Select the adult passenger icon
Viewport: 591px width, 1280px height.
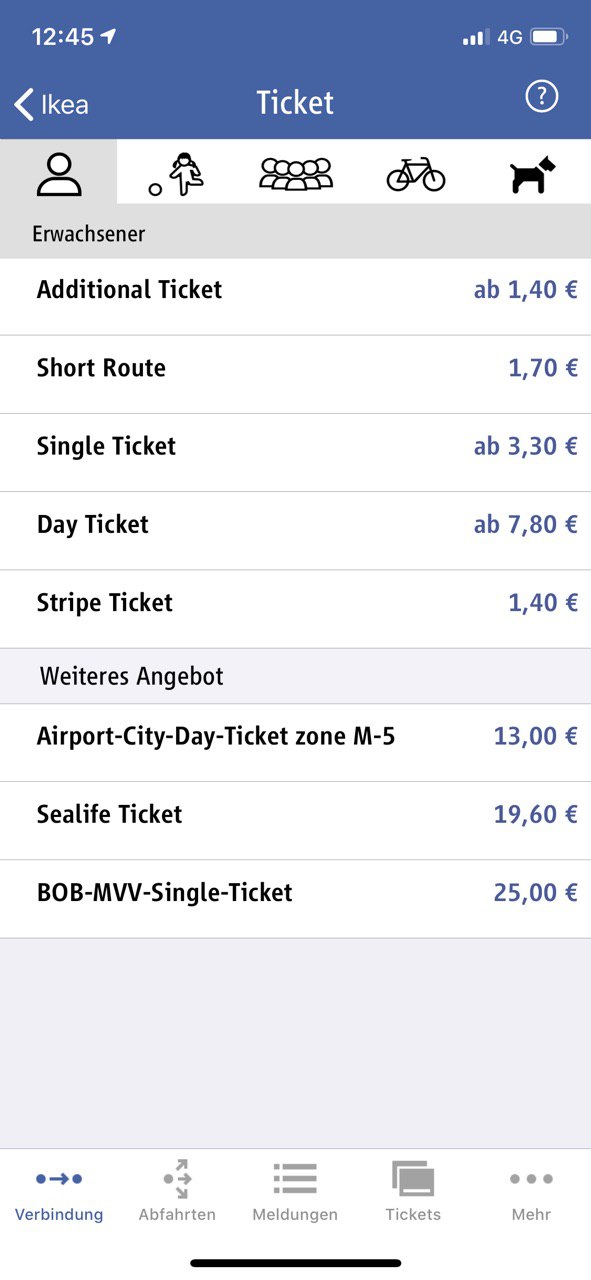(x=59, y=175)
